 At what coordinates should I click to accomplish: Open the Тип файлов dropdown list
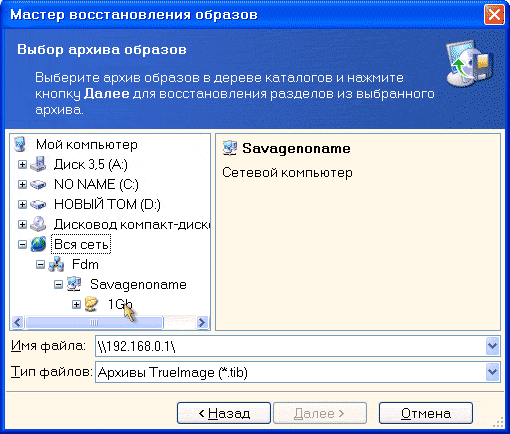point(493,371)
